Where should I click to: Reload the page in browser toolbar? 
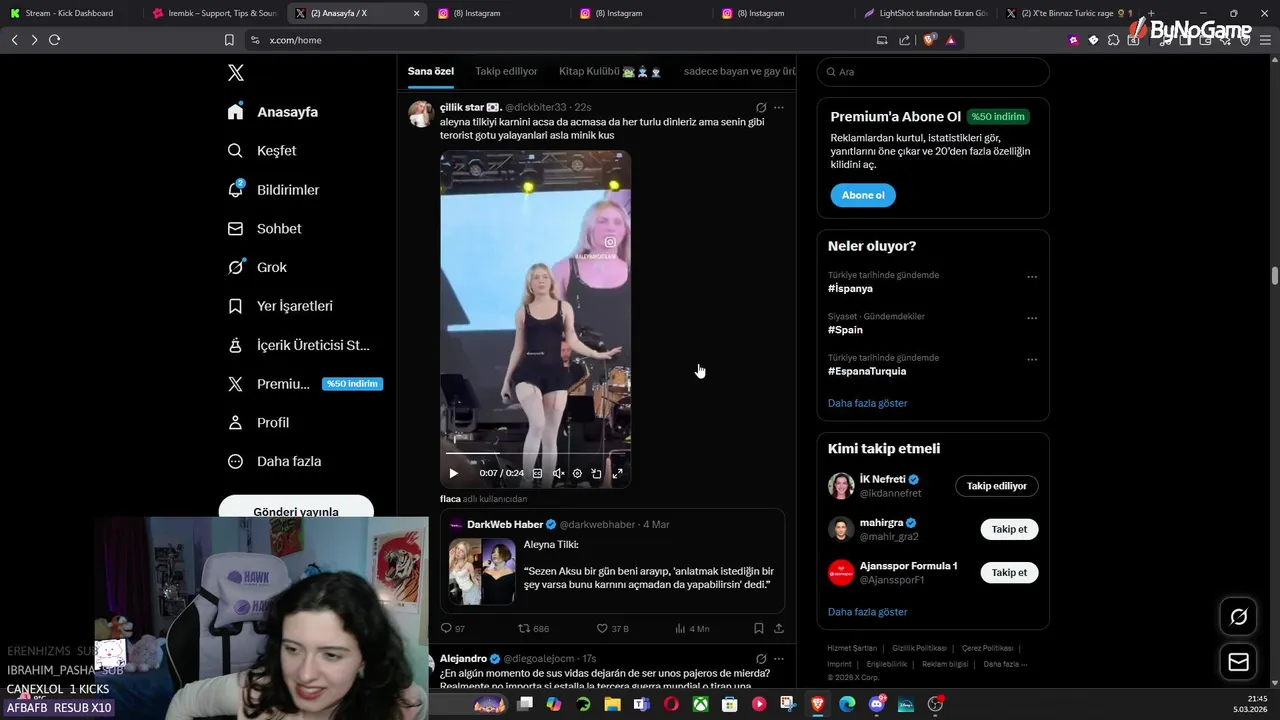[54, 40]
